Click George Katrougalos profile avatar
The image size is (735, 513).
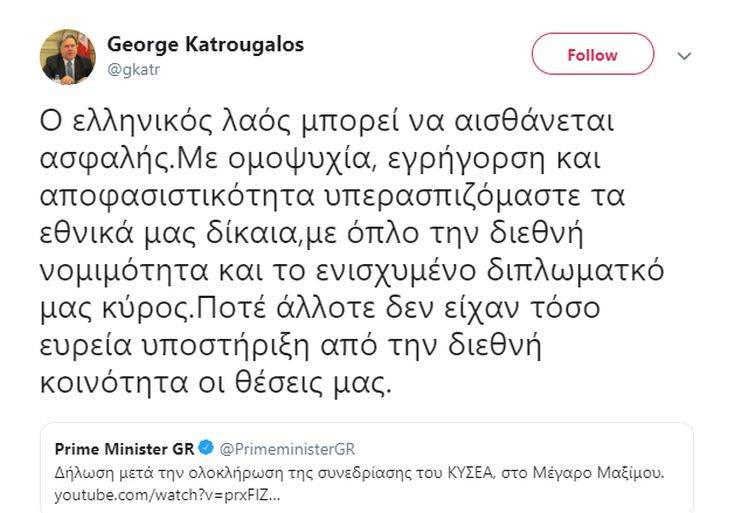click(x=68, y=56)
